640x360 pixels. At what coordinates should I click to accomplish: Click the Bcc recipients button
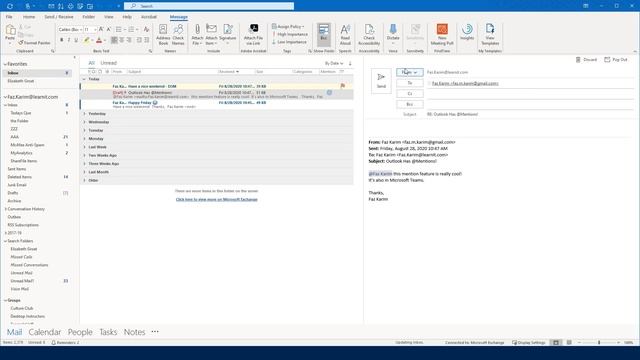pos(410,104)
